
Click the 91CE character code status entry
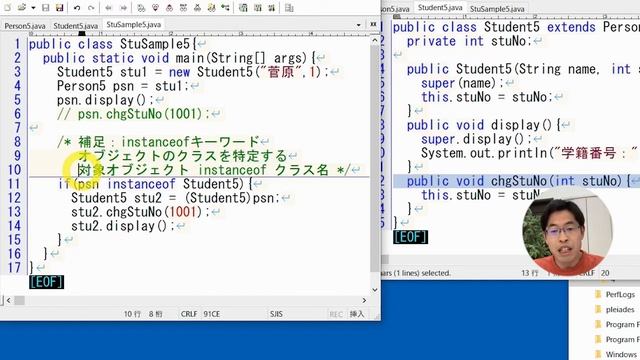tap(211, 314)
